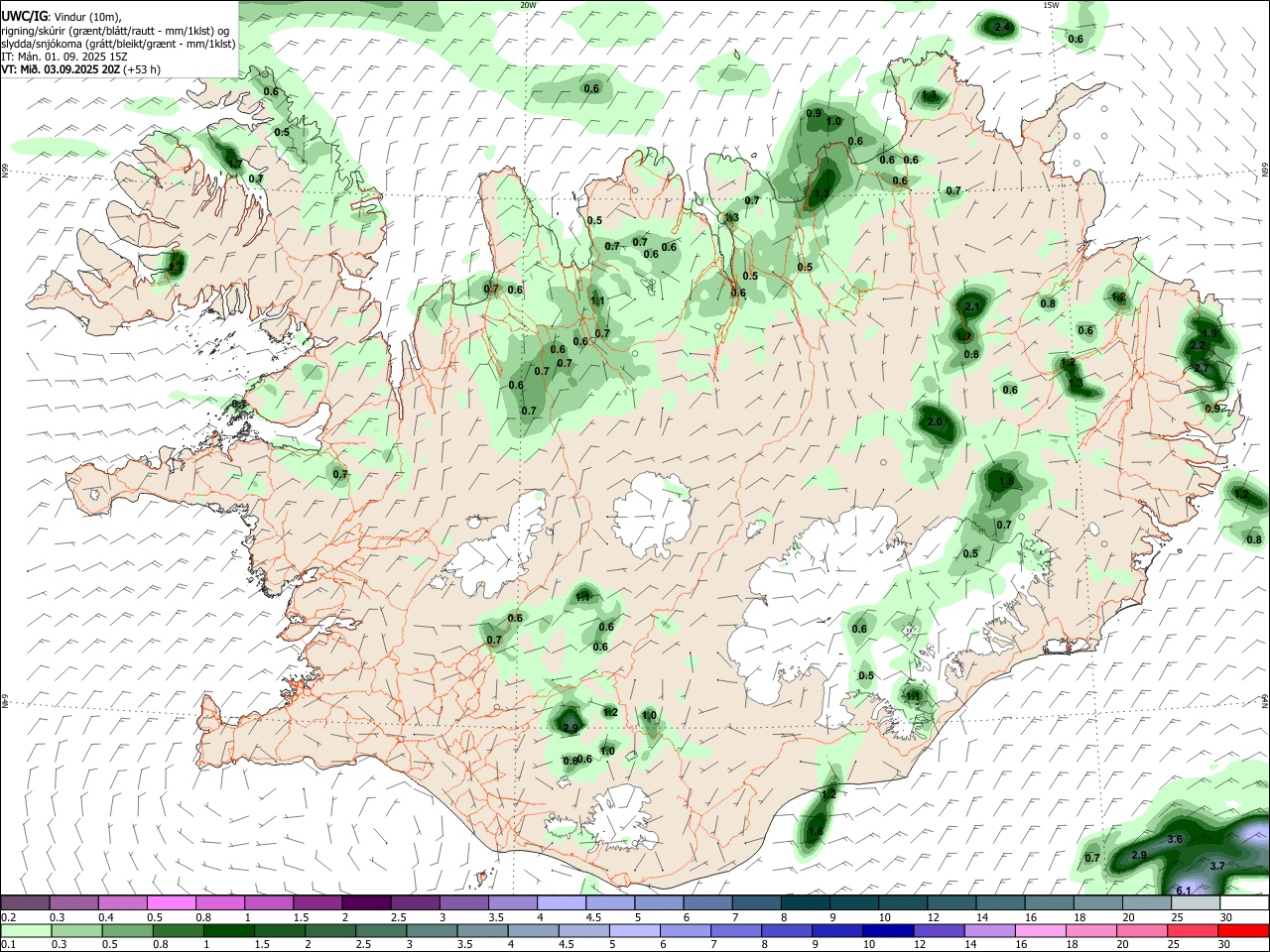Click the 2.1 precipitation value
This screenshot has height=952, width=1270.
point(972,307)
